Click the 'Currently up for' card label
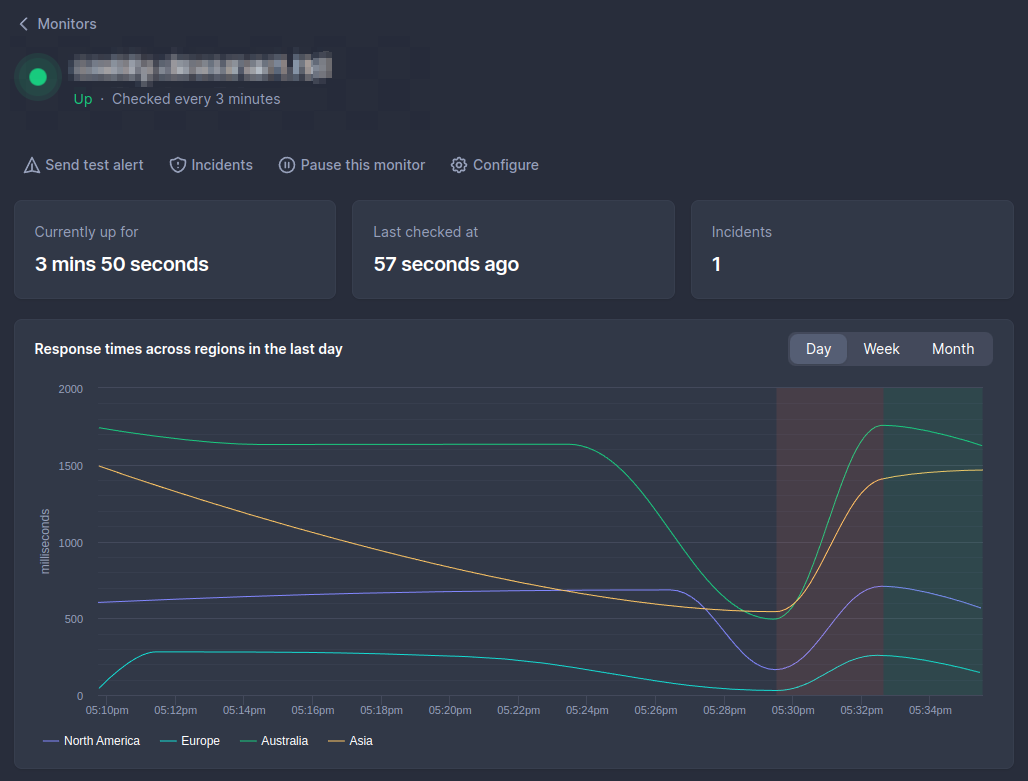The height and width of the screenshot is (781, 1028). click(87, 232)
